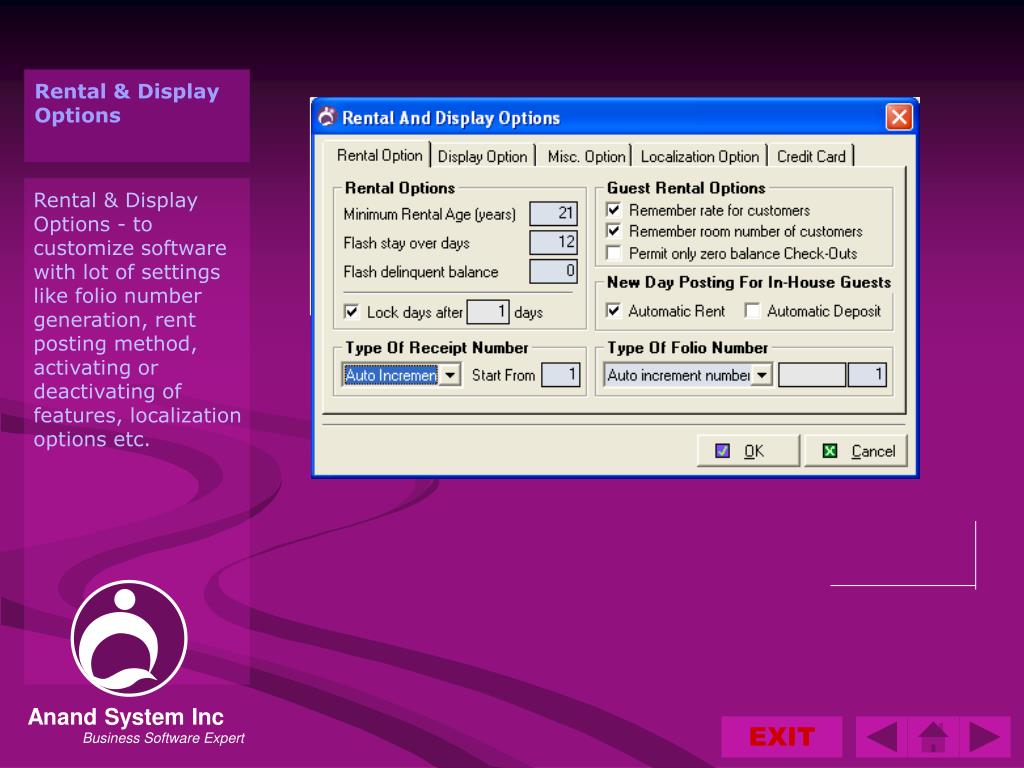The height and width of the screenshot is (768, 1024).
Task: Click the dialog title bar application icon
Action: click(327, 118)
